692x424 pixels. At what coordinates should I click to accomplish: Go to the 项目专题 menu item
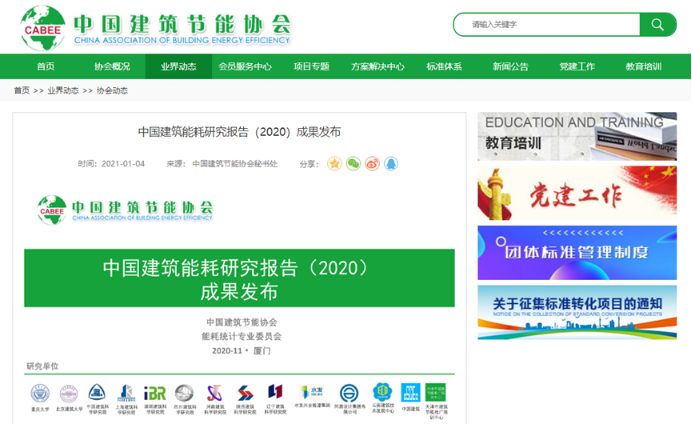[x=312, y=67]
